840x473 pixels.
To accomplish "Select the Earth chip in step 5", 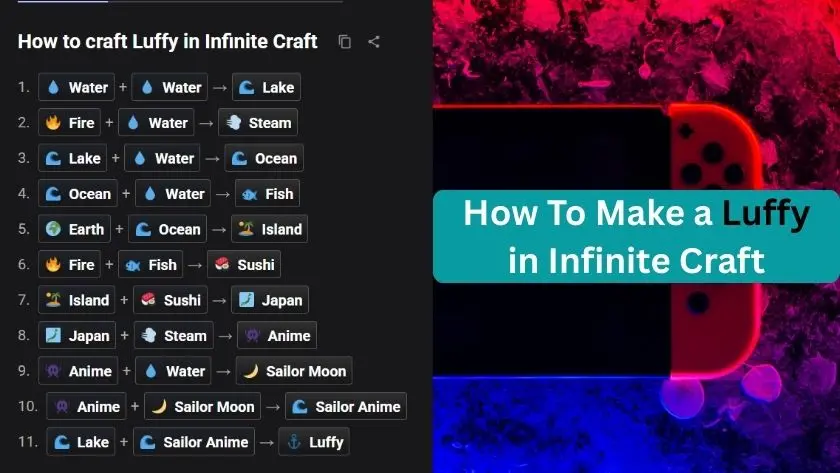I will (75, 229).
